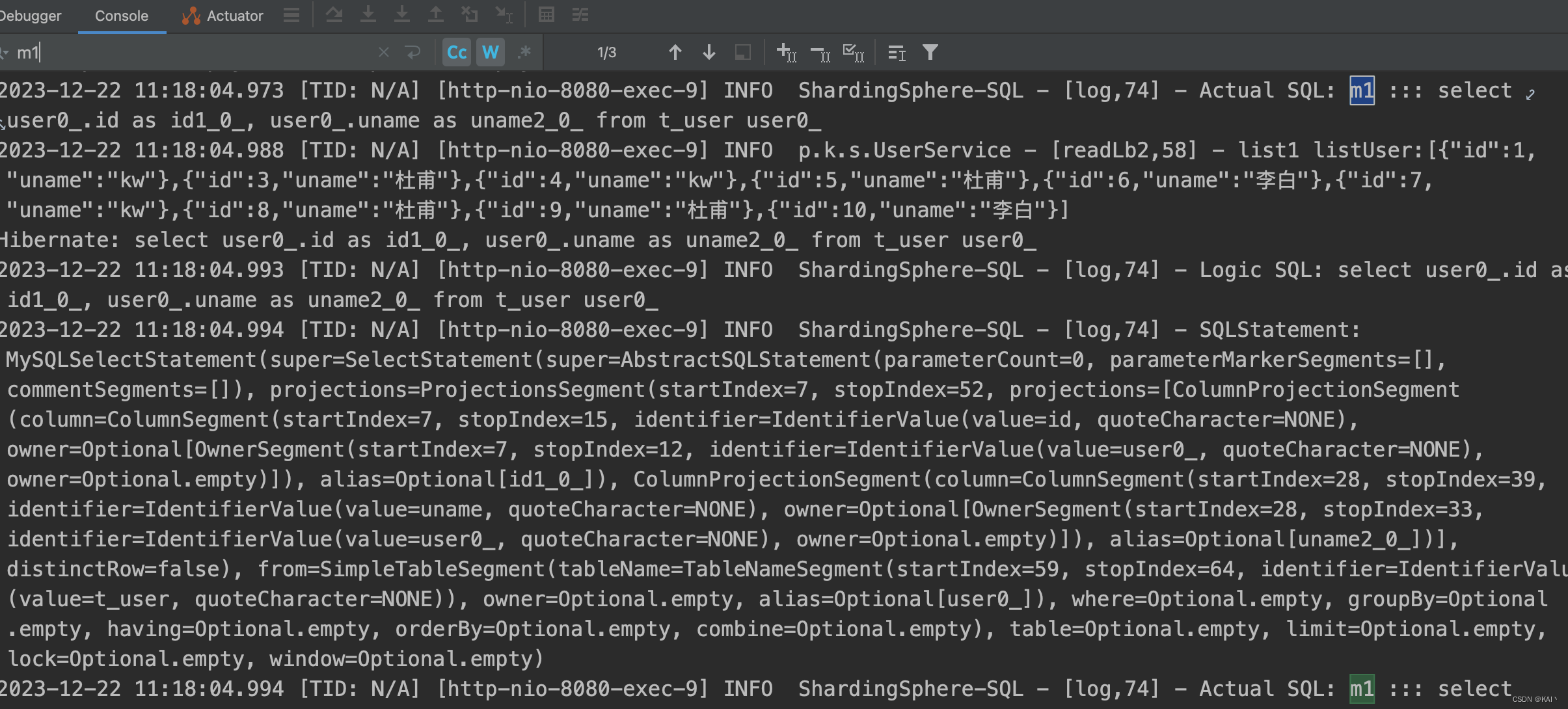This screenshot has width=1568, height=709.
Task: Click the distinctRow=false text
Action: pyautogui.click(x=113, y=569)
